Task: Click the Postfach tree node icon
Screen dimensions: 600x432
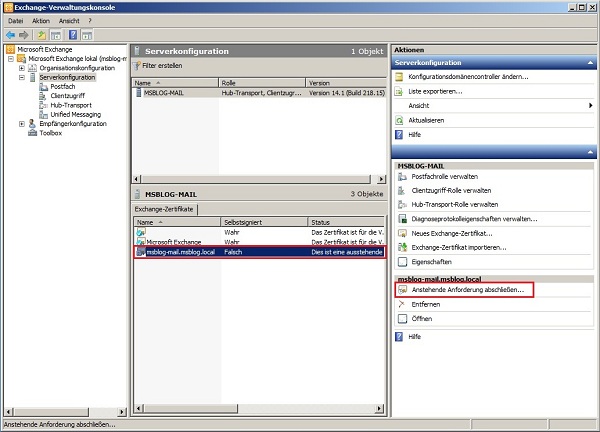Action: coord(44,87)
